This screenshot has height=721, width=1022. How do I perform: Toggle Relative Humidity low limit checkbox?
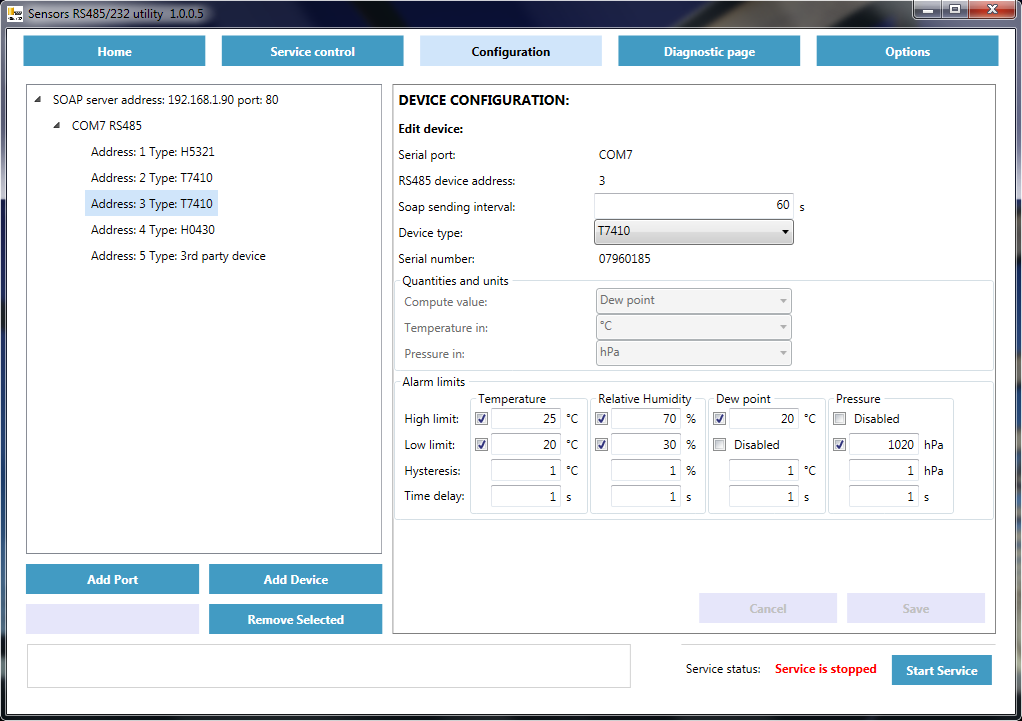click(602, 445)
